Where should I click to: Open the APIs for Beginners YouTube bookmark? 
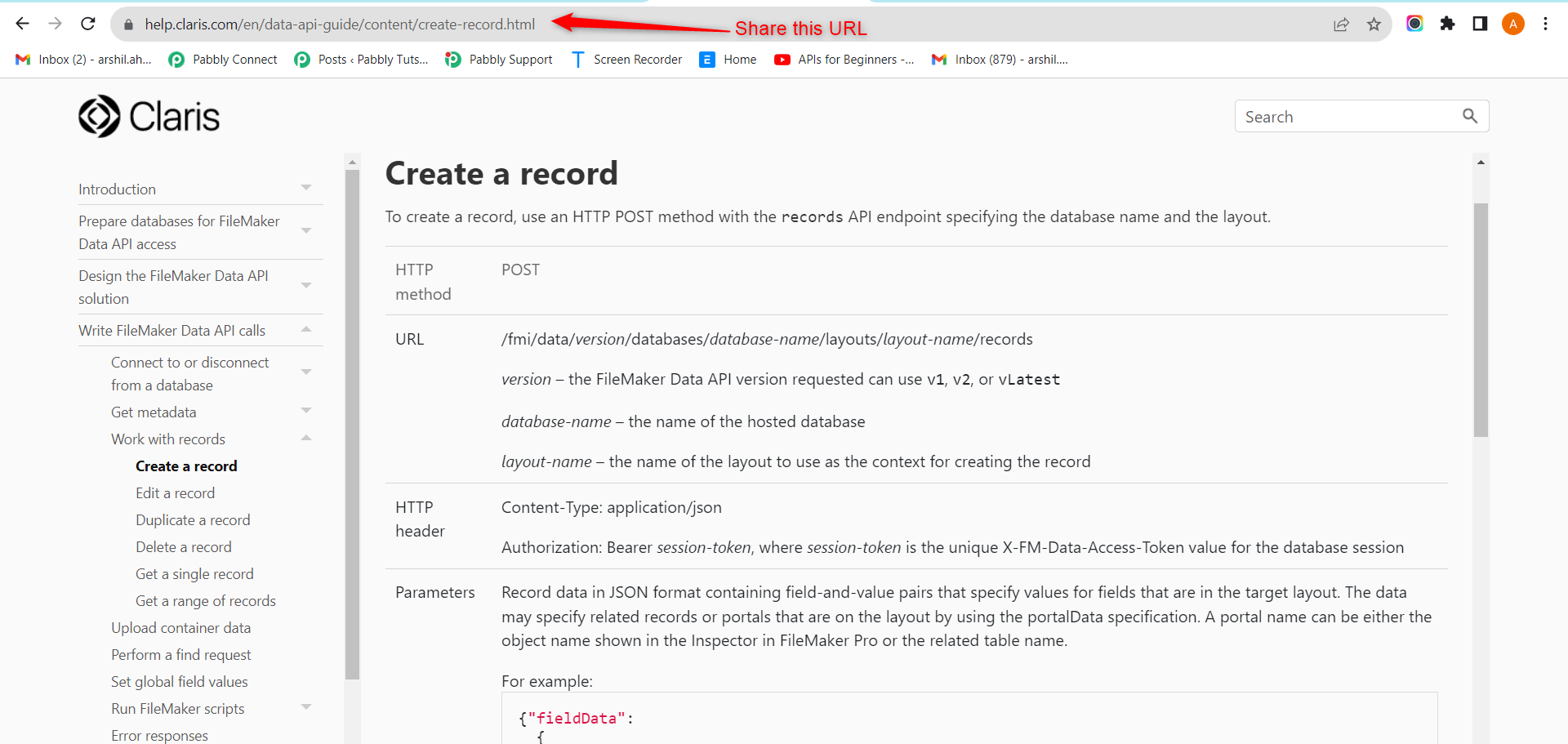tap(844, 60)
